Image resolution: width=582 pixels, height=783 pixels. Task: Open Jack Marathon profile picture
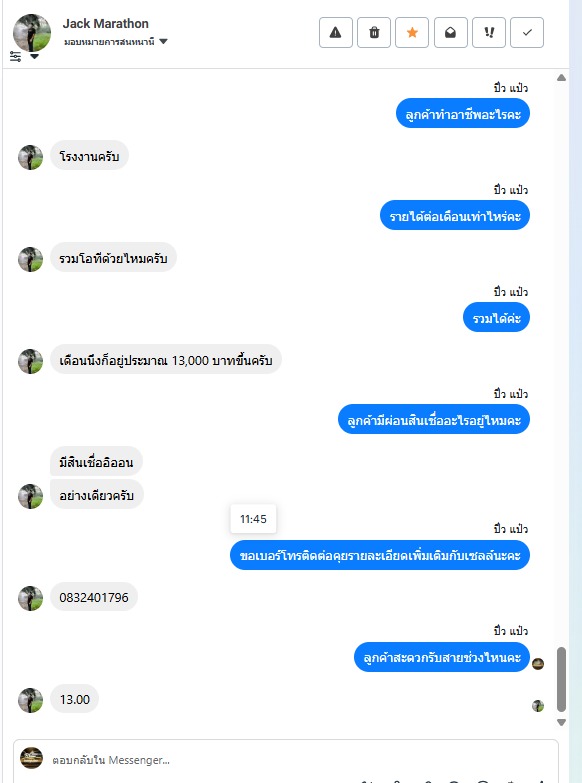32,33
